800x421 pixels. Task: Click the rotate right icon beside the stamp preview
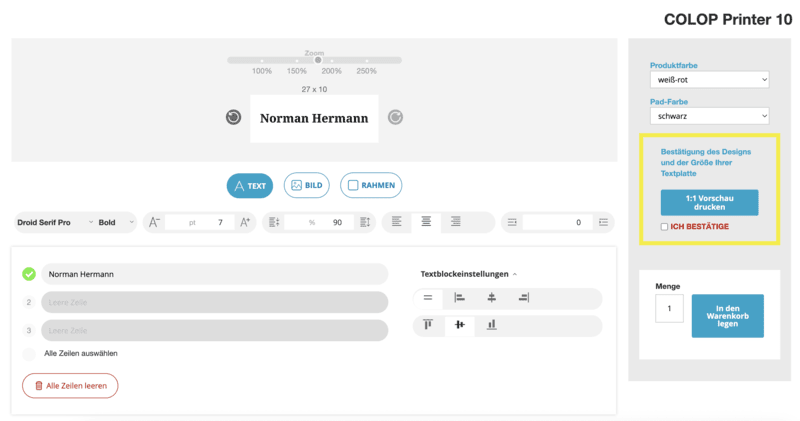tap(395, 118)
